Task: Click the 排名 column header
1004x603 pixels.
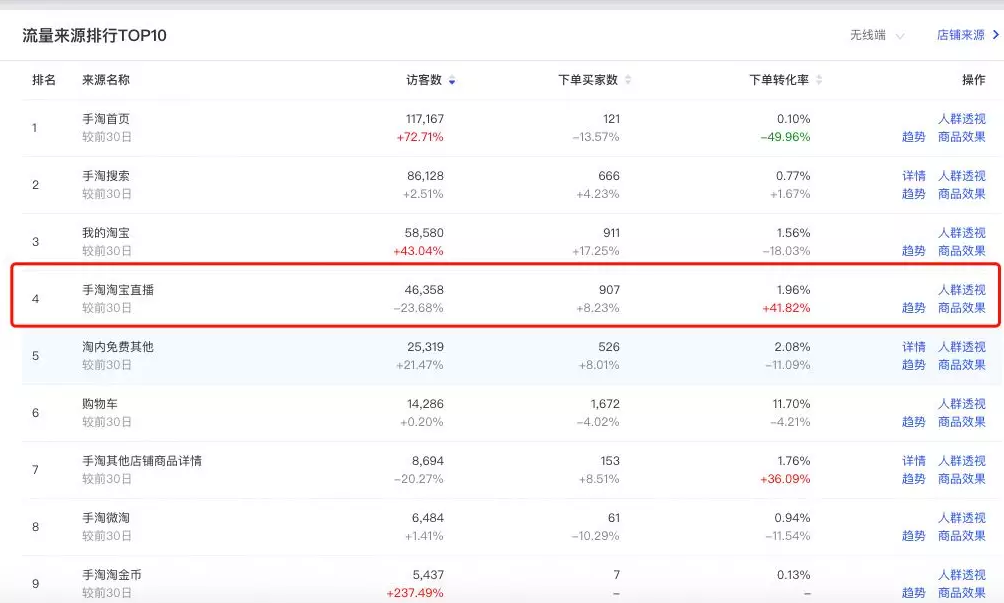Action: [x=44, y=80]
